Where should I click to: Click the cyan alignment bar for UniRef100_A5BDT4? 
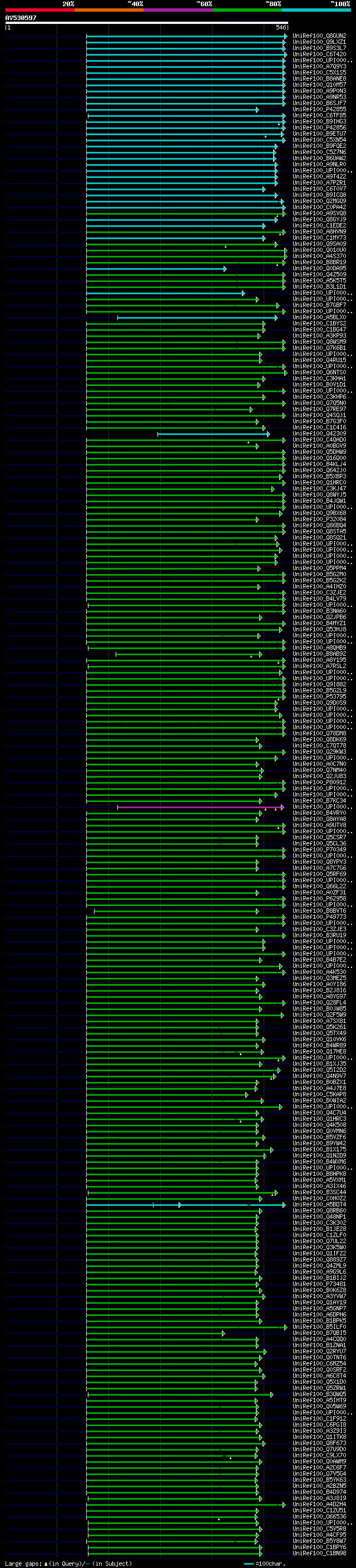tap(186, 1205)
